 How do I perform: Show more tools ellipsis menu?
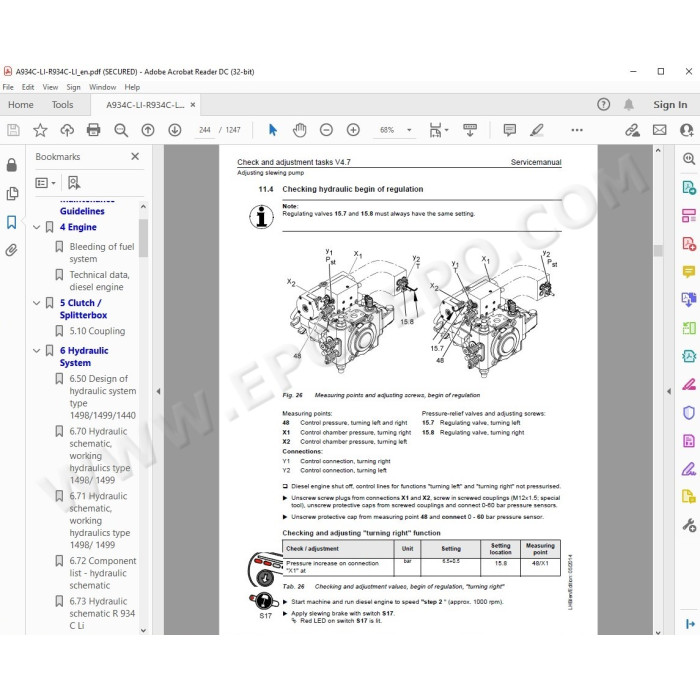coord(577,130)
